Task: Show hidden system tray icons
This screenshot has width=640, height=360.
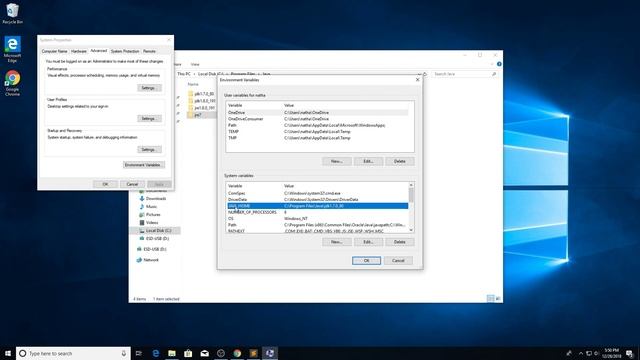Action: click(x=581, y=353)
